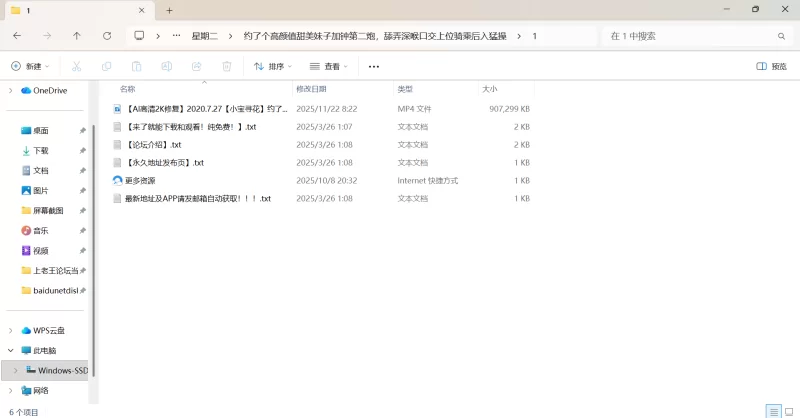Click the Share icon in toolbar

(x=197, y=66)
